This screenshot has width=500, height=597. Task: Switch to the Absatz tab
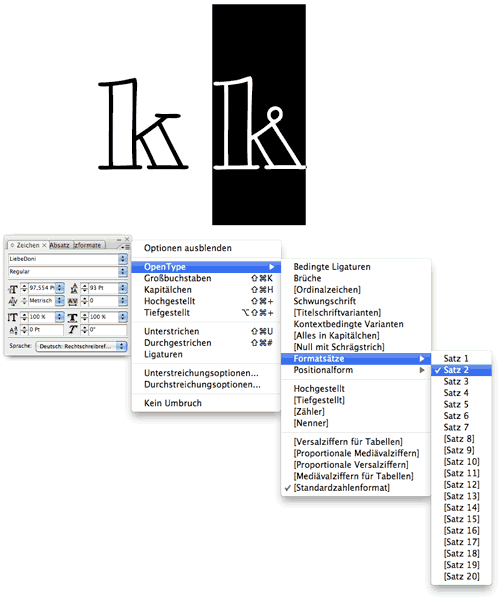[x=60, y=246]
